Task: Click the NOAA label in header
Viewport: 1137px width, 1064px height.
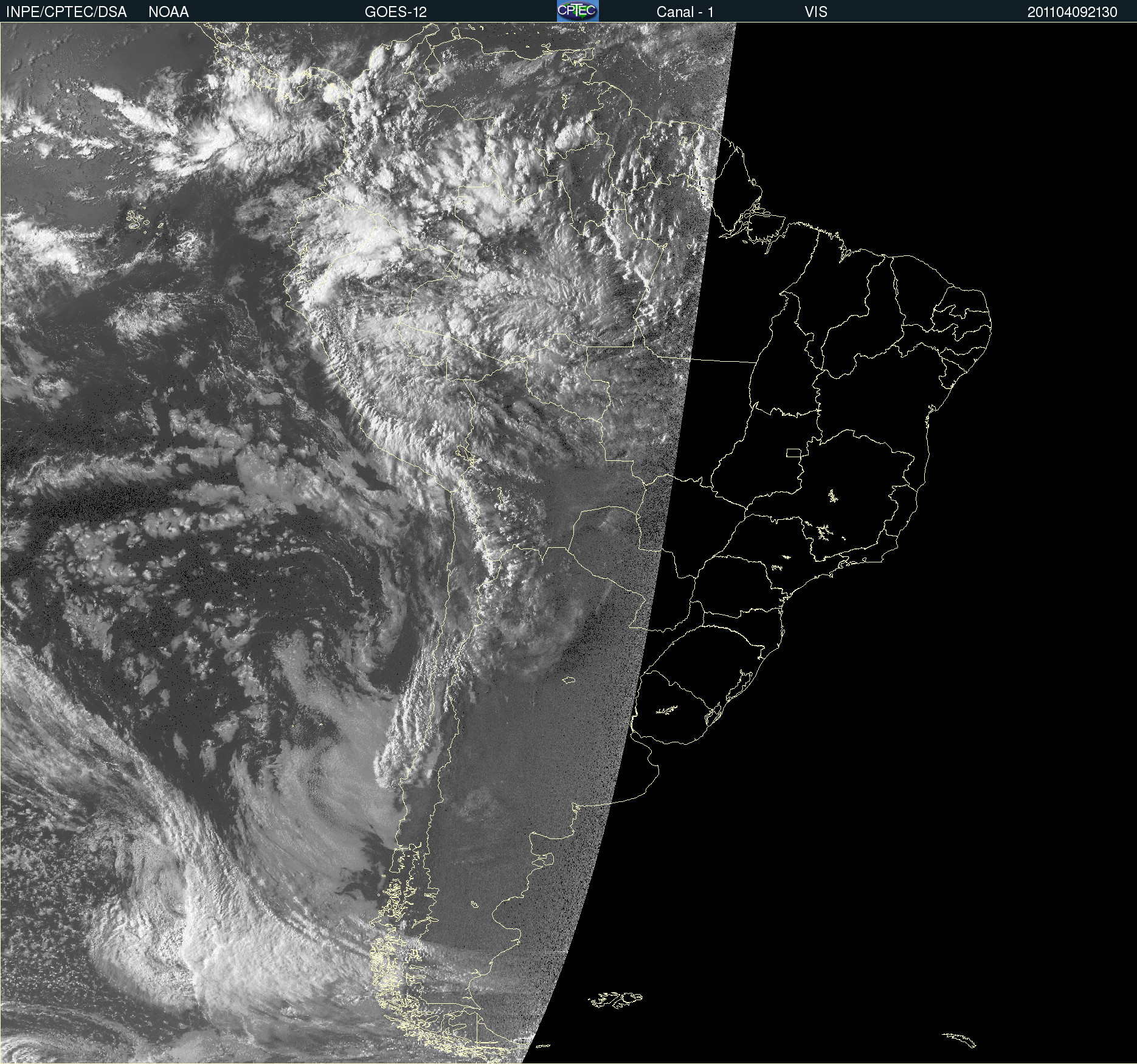Action: (168, 12)
